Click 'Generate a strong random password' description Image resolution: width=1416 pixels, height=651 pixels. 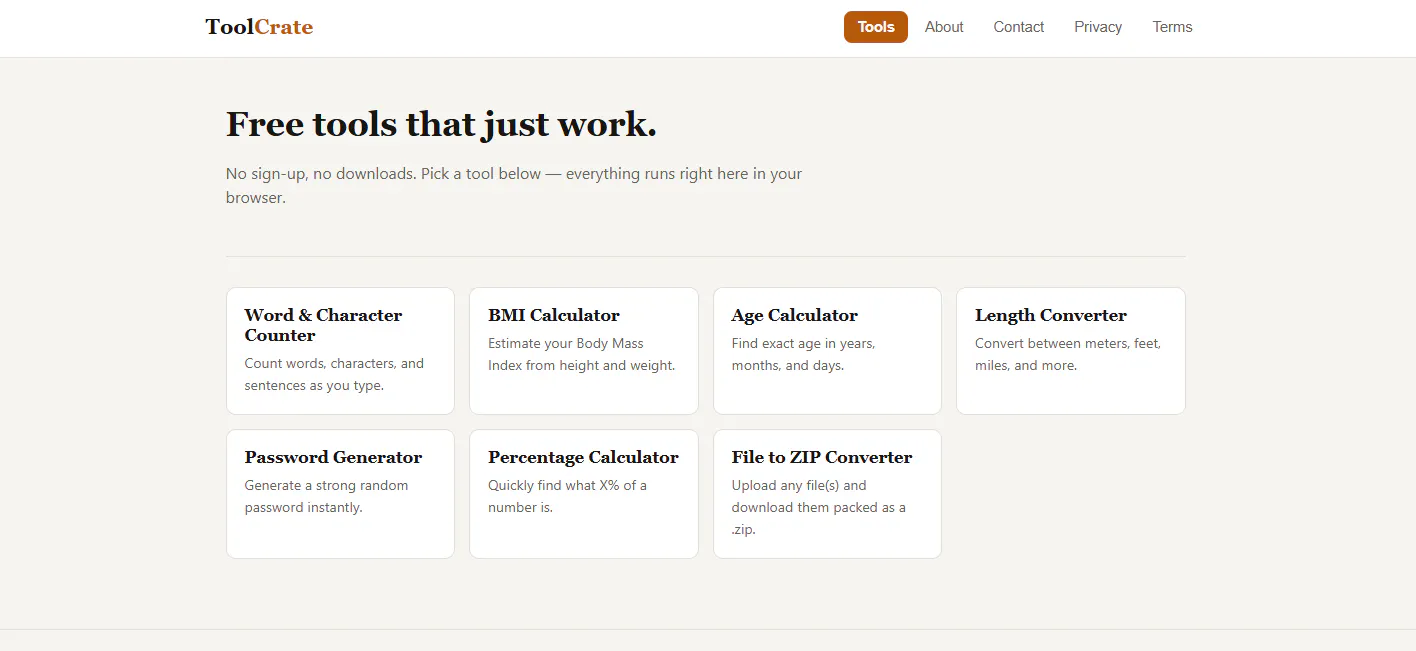326,496
